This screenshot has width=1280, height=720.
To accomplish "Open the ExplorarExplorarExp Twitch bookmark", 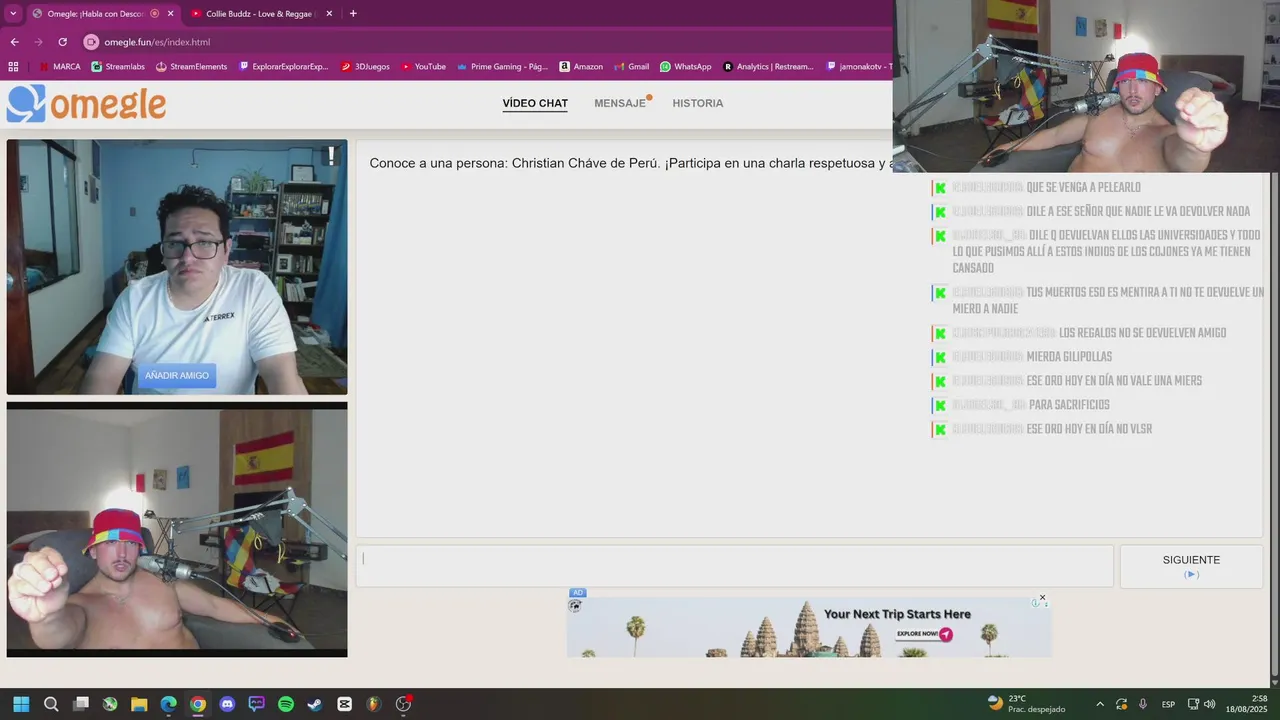I will pyautogui.click(x=284, y=67).
